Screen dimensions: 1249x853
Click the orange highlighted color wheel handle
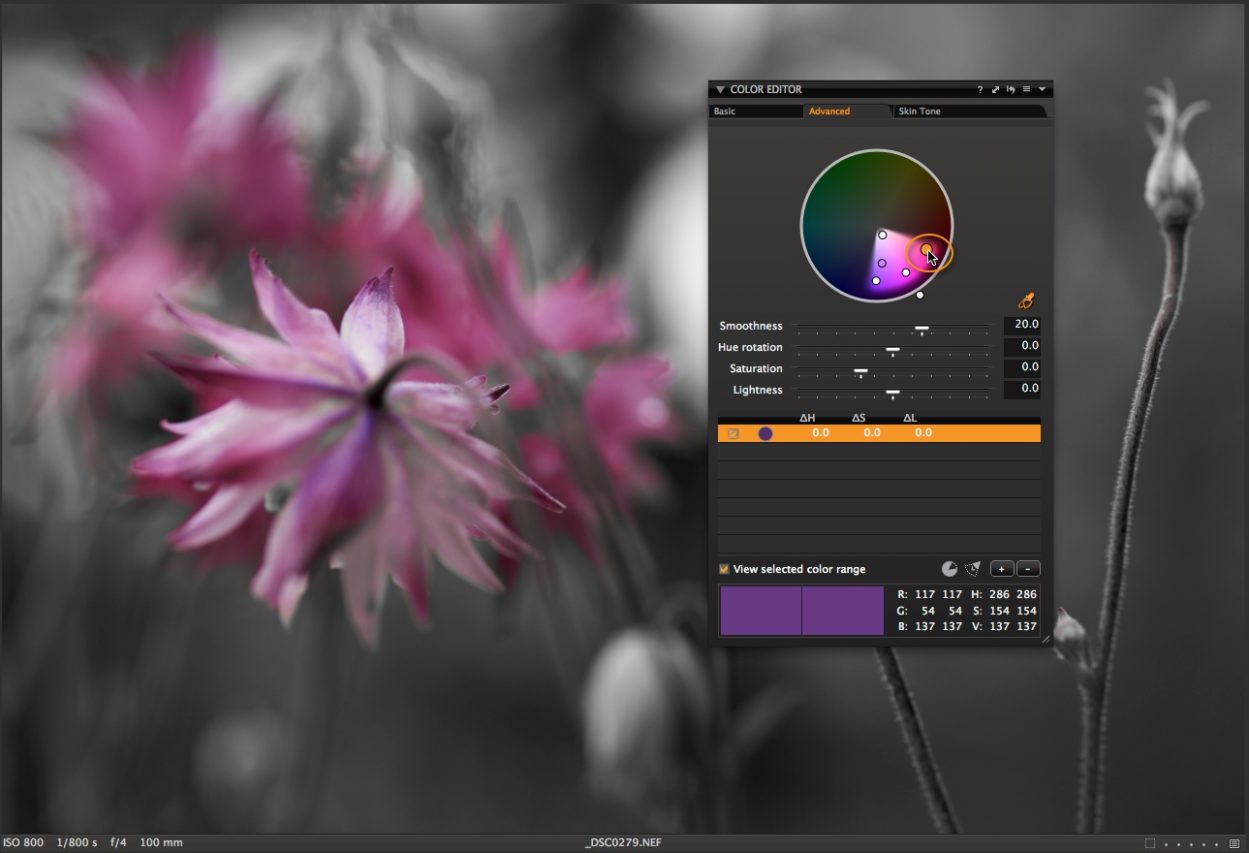(927, 249)
